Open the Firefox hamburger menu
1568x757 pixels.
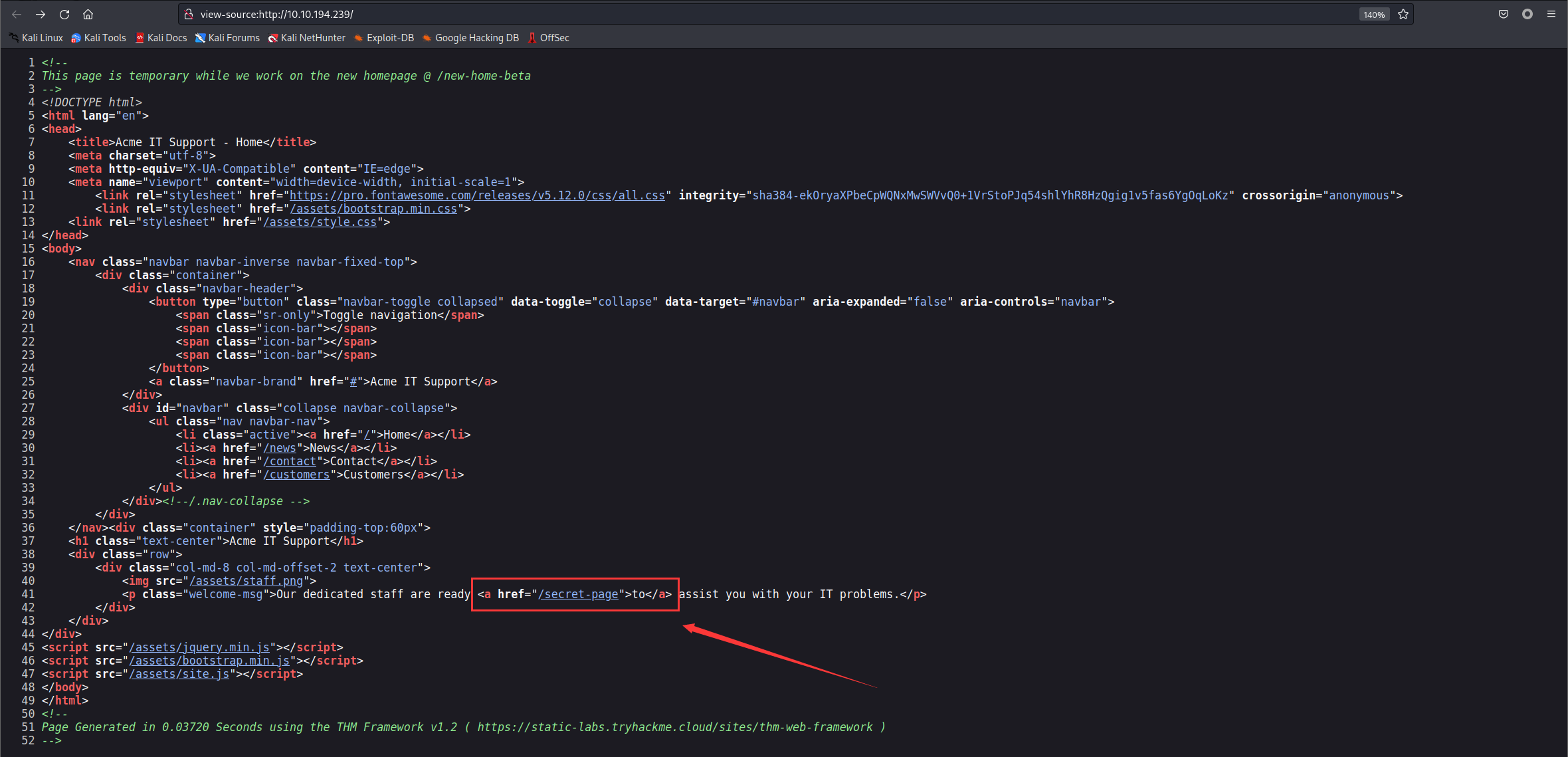tap(1551, 14)
